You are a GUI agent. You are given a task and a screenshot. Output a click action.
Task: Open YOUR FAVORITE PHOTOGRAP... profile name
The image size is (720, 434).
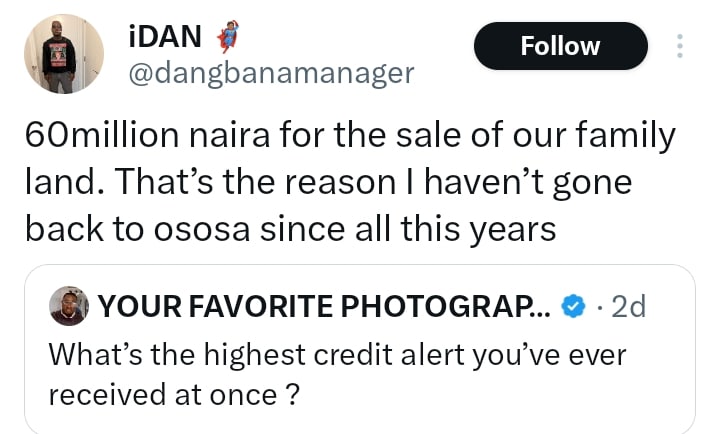pos(324,306)
